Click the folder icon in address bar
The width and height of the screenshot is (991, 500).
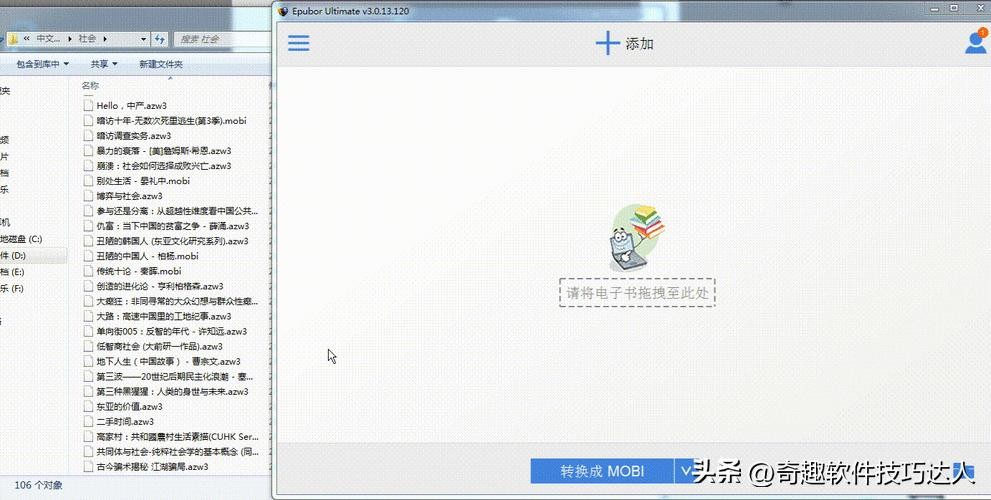[14, 39]
